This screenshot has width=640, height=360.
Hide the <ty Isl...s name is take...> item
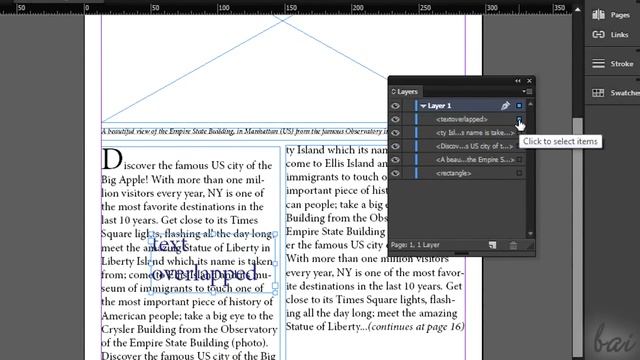395,133
